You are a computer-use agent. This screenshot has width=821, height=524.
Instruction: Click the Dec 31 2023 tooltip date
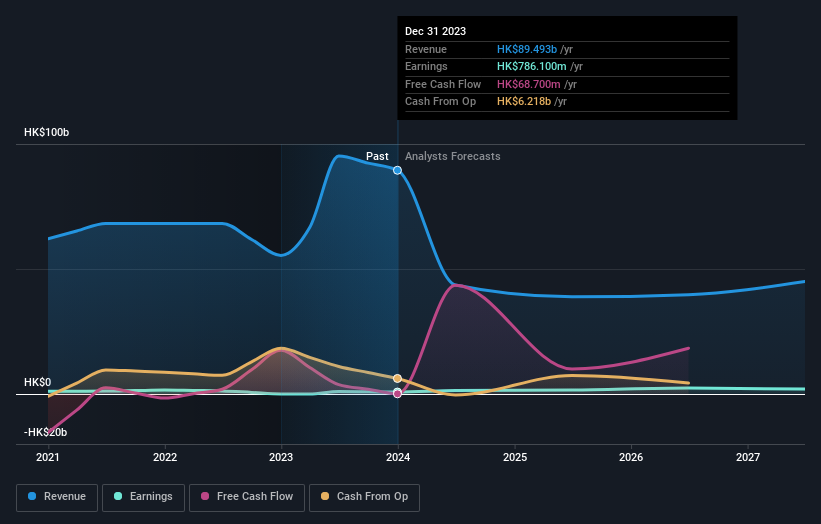click(435, 31)
